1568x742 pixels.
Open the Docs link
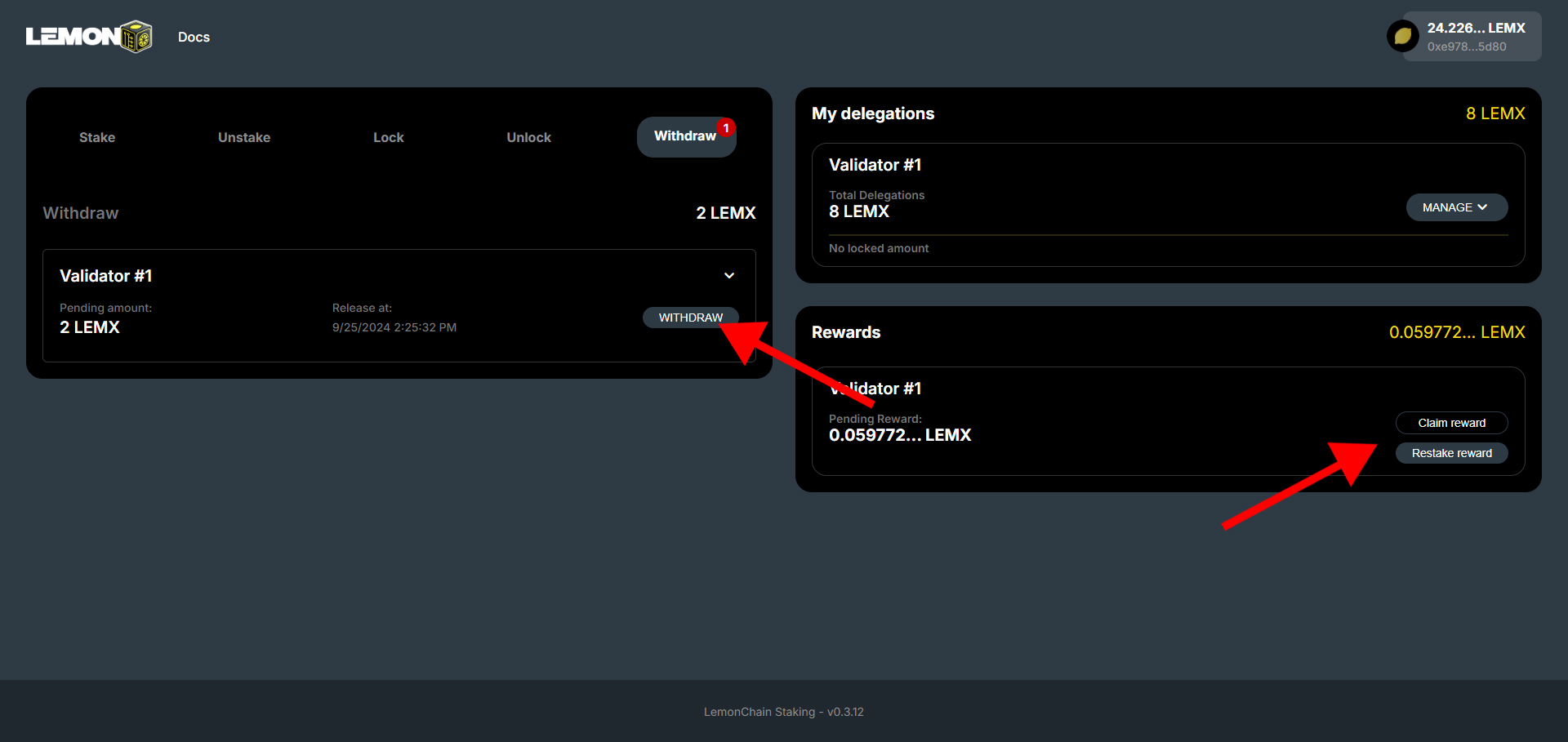click(x=194, y=37)
